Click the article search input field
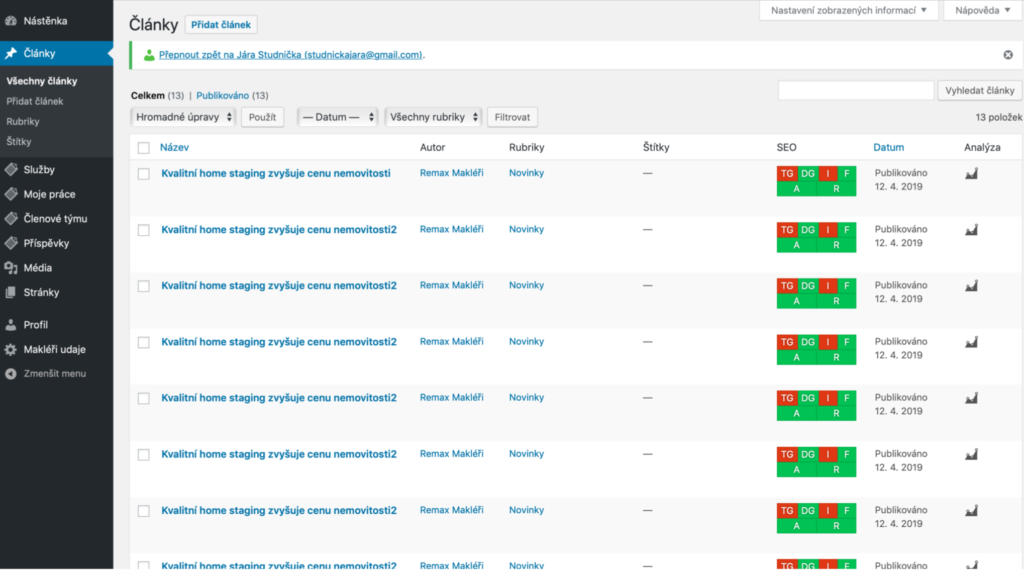 tap(856, 91)
